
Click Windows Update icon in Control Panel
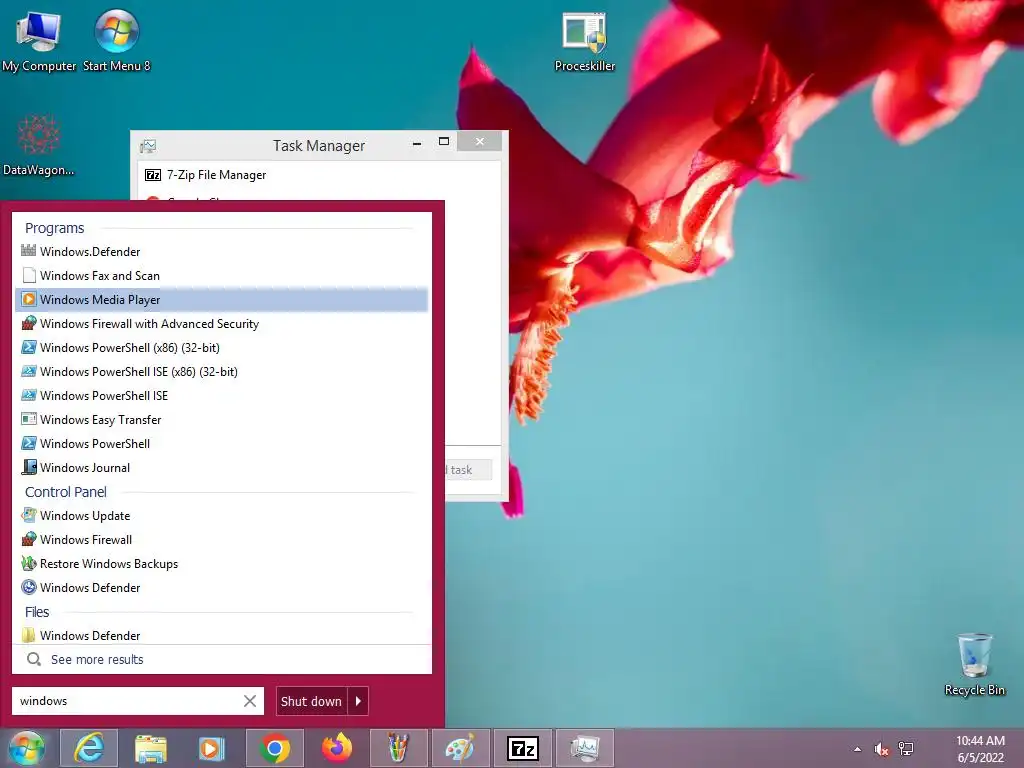(29, 515)
